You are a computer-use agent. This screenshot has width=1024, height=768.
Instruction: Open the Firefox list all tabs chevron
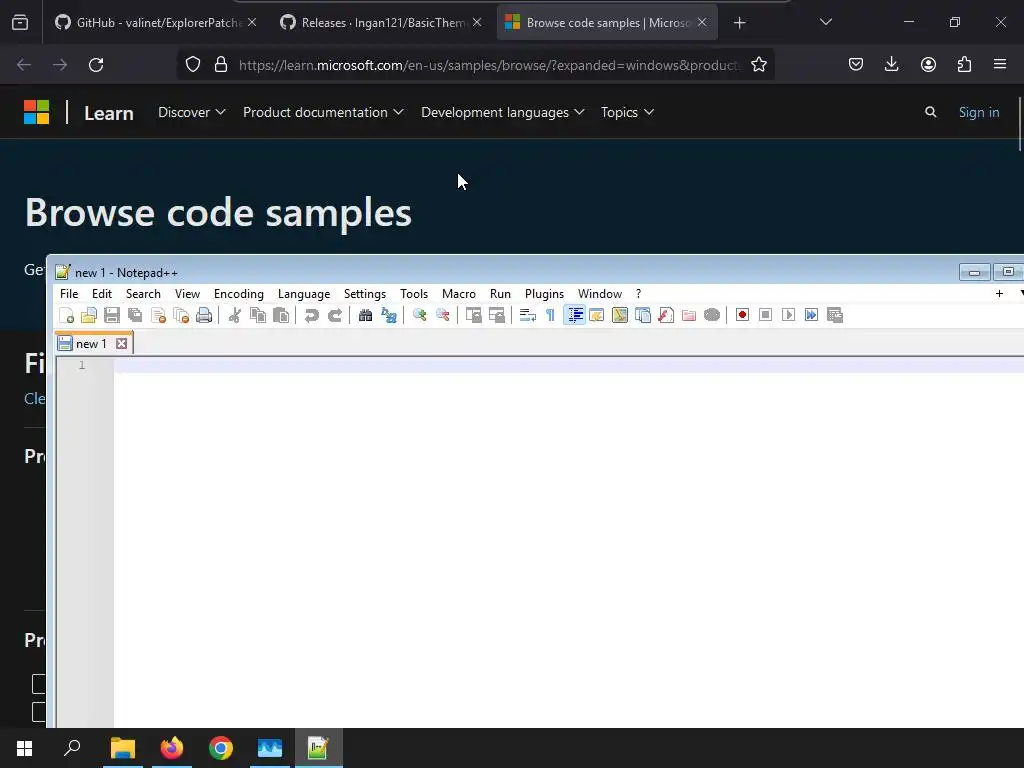point(825,22)
